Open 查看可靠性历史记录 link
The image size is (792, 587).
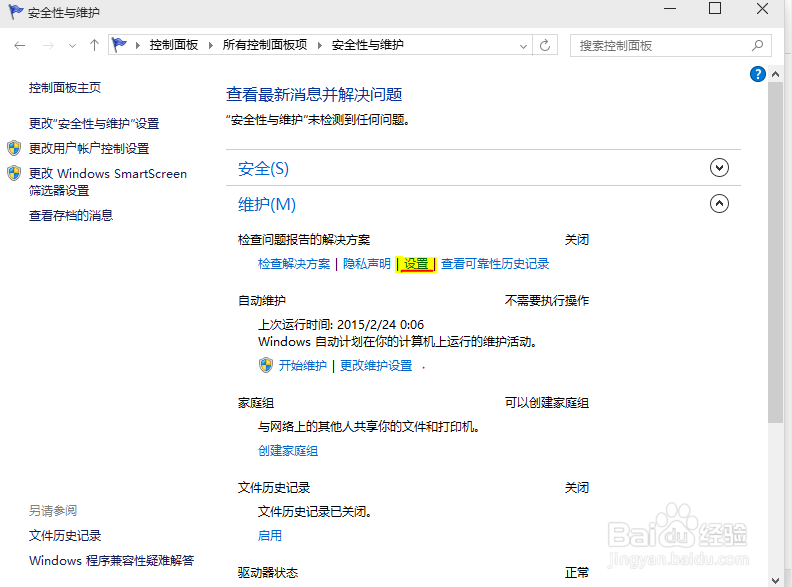tap(495, 264)
